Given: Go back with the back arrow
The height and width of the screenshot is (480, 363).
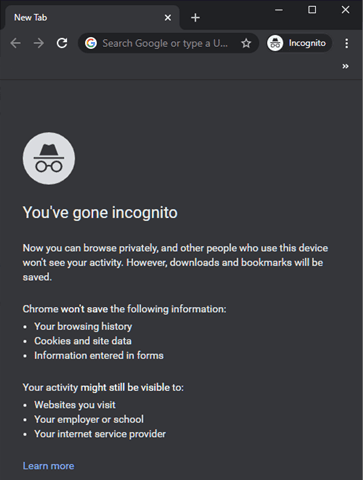Looking at the screenshot, I should [15, 43].
